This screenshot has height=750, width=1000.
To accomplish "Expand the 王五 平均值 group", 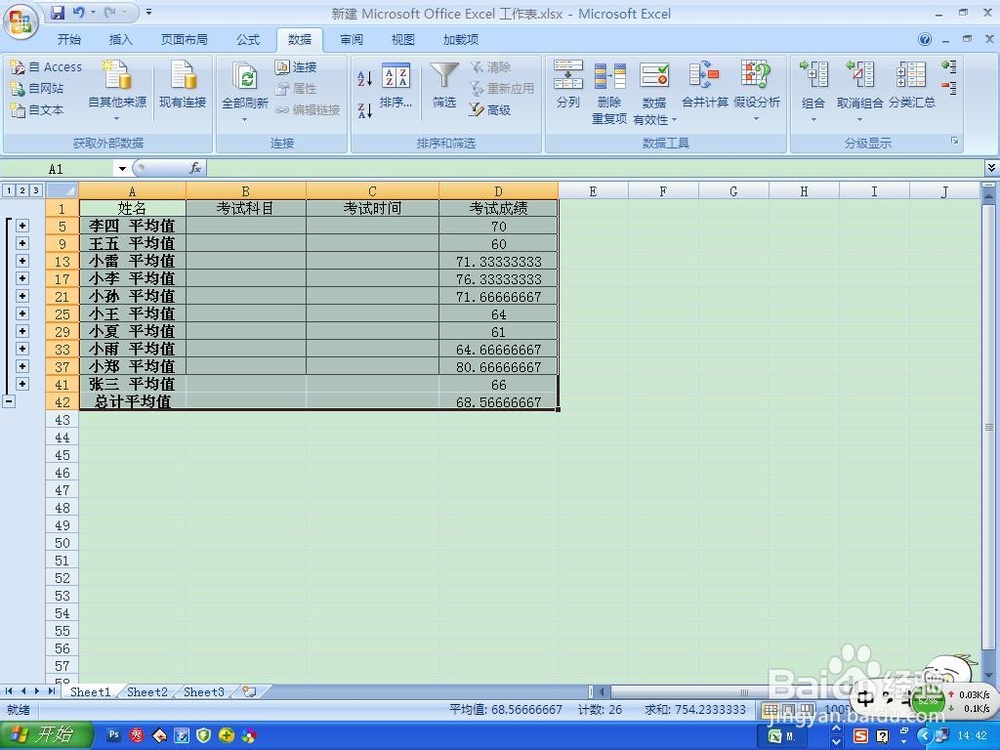I will [x=22, y=243].
